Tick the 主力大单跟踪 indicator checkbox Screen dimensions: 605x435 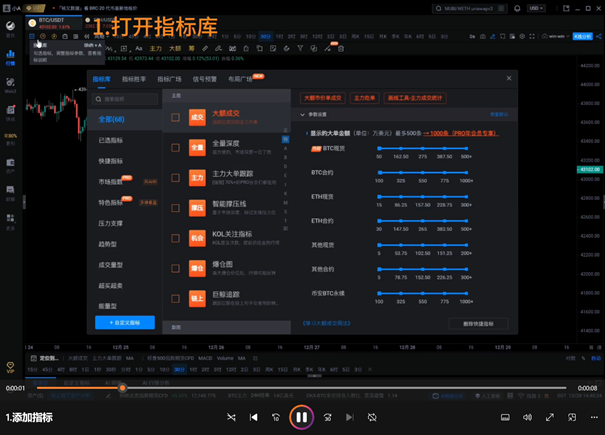(x=175, y=178)
